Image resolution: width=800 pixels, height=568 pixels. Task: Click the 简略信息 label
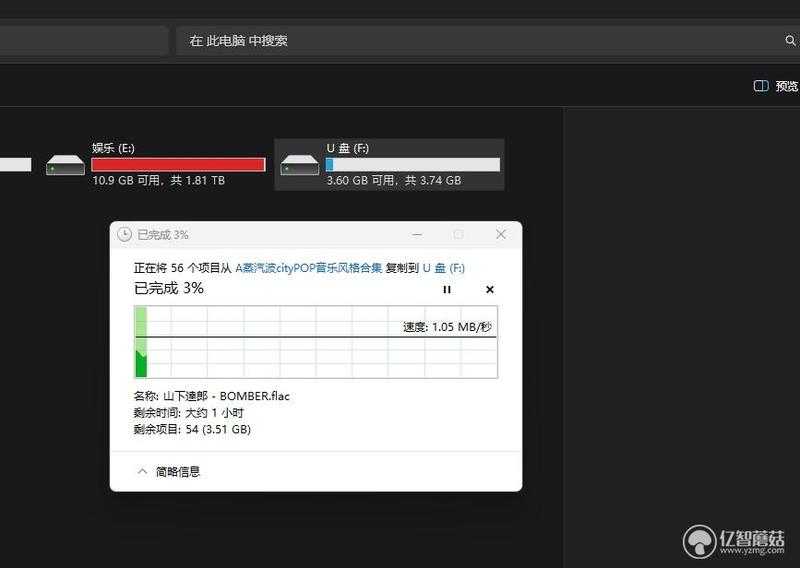point(178,472)
